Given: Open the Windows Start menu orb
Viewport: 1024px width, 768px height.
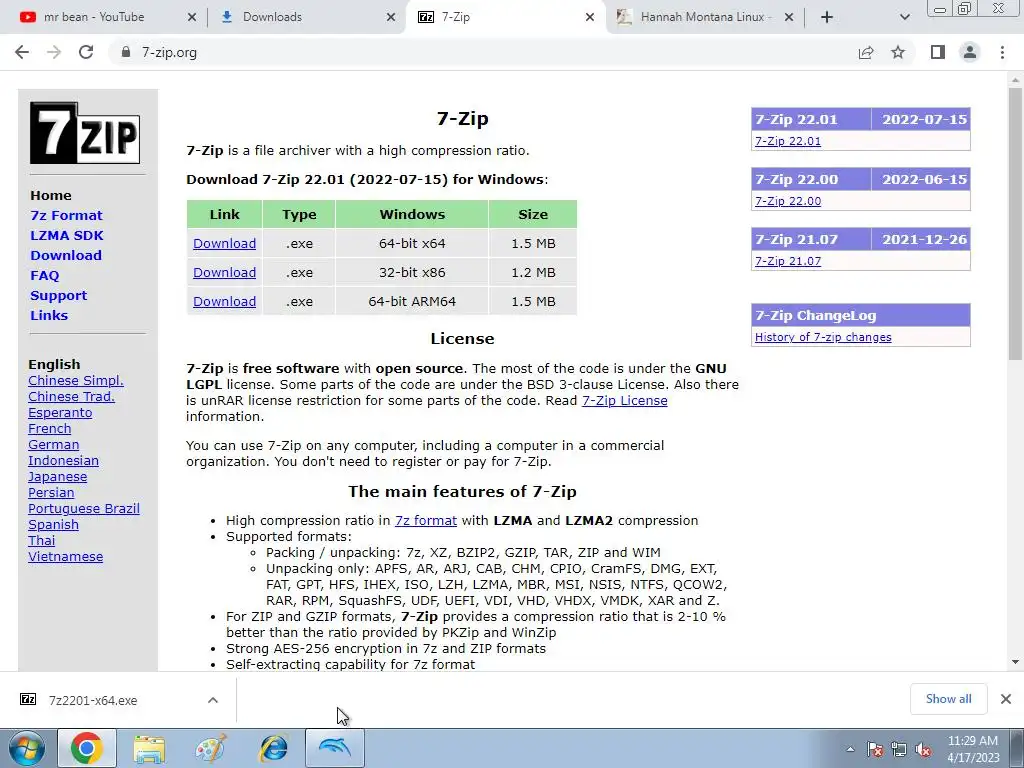Looking at the screenshot, I should 27,748.
